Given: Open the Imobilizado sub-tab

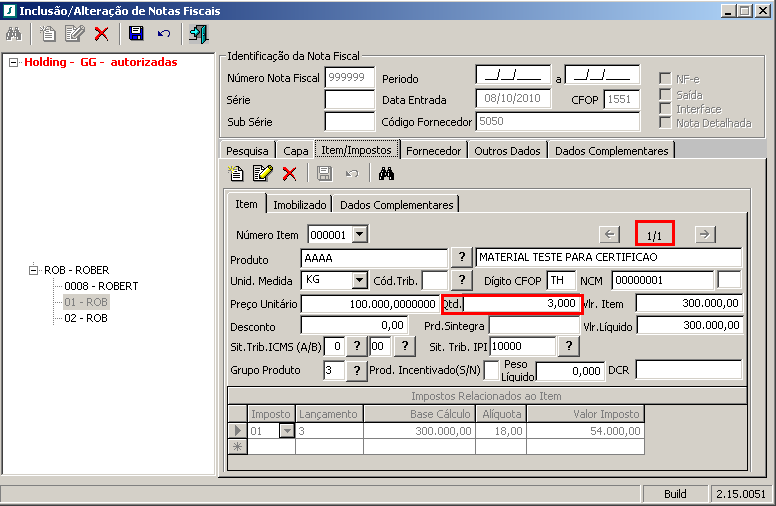Looking at the screenshot, I should [x=300, y=204].
